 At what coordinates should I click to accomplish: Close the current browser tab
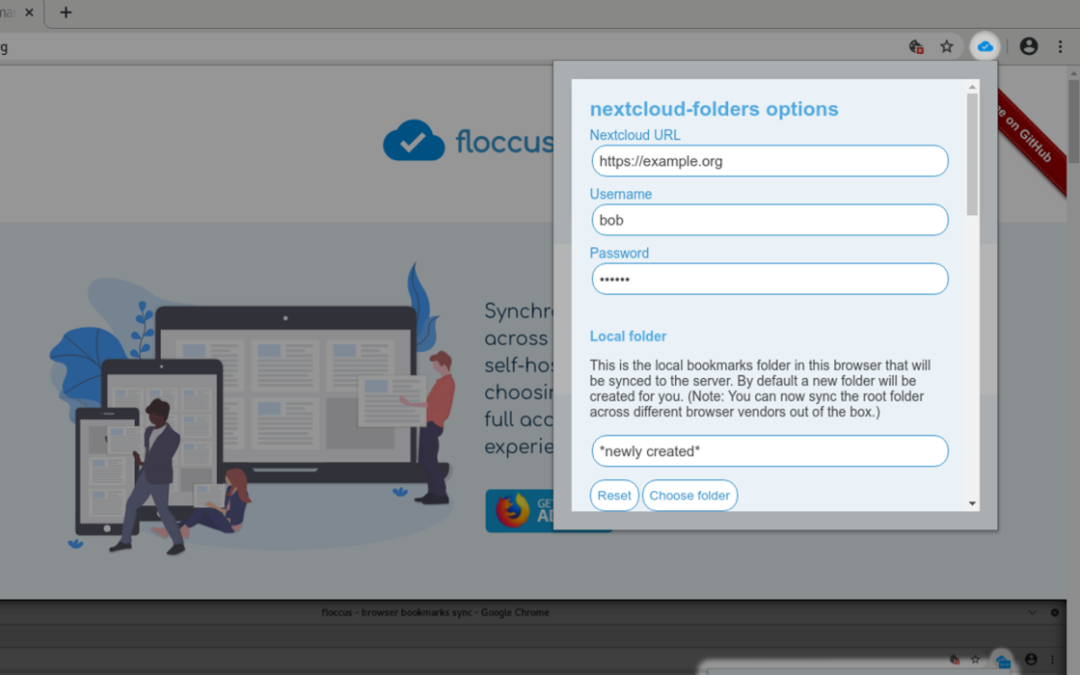[29, 12]
